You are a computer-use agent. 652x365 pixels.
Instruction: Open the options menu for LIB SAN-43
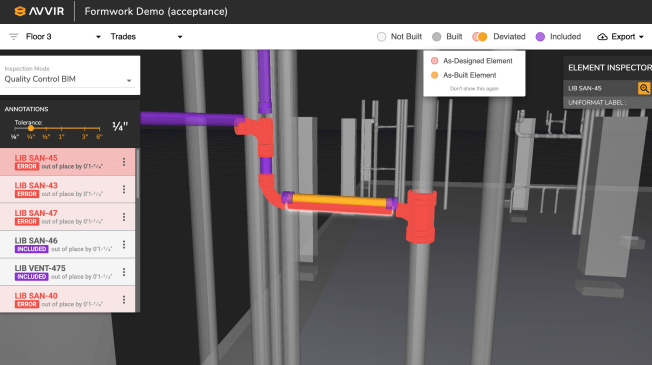coord(124,189)
